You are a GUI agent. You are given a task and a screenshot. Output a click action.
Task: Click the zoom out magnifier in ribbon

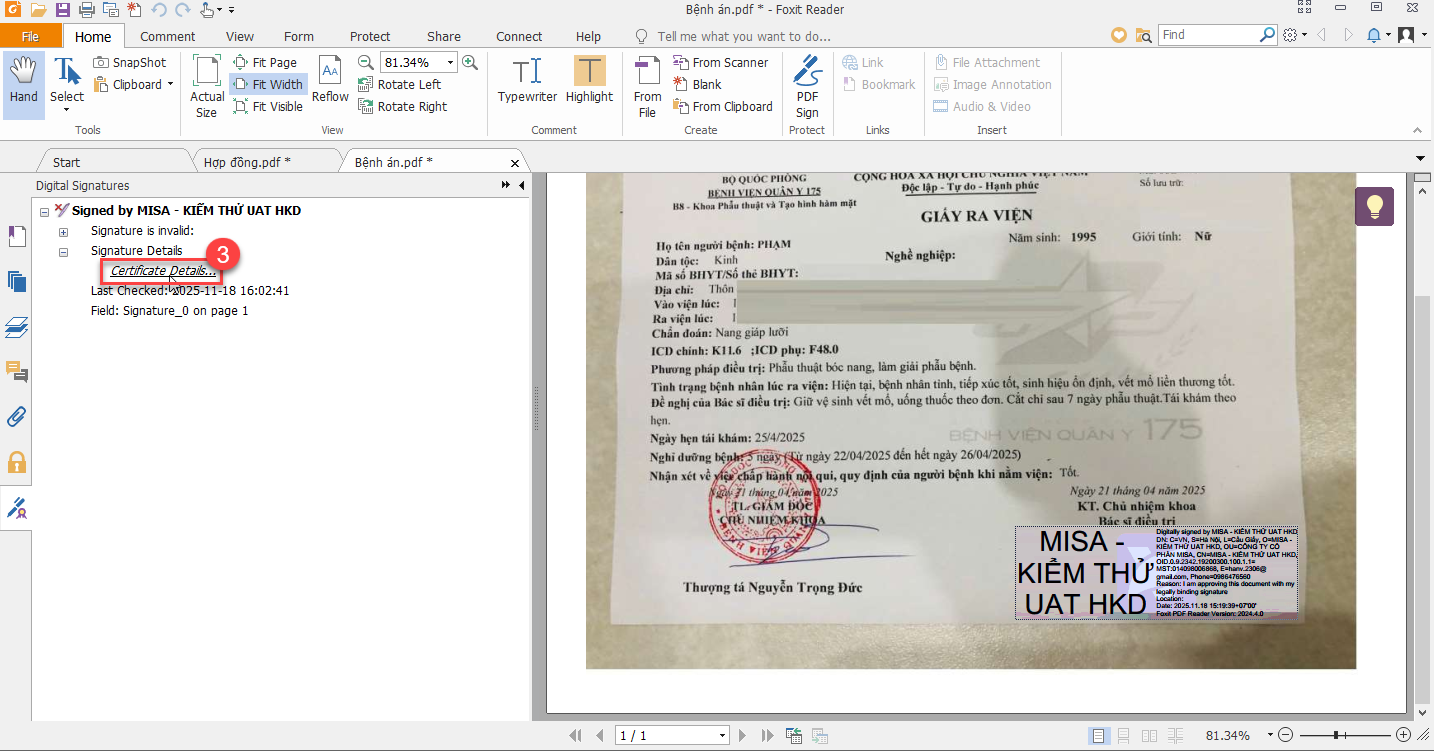(x=366, y=62)
